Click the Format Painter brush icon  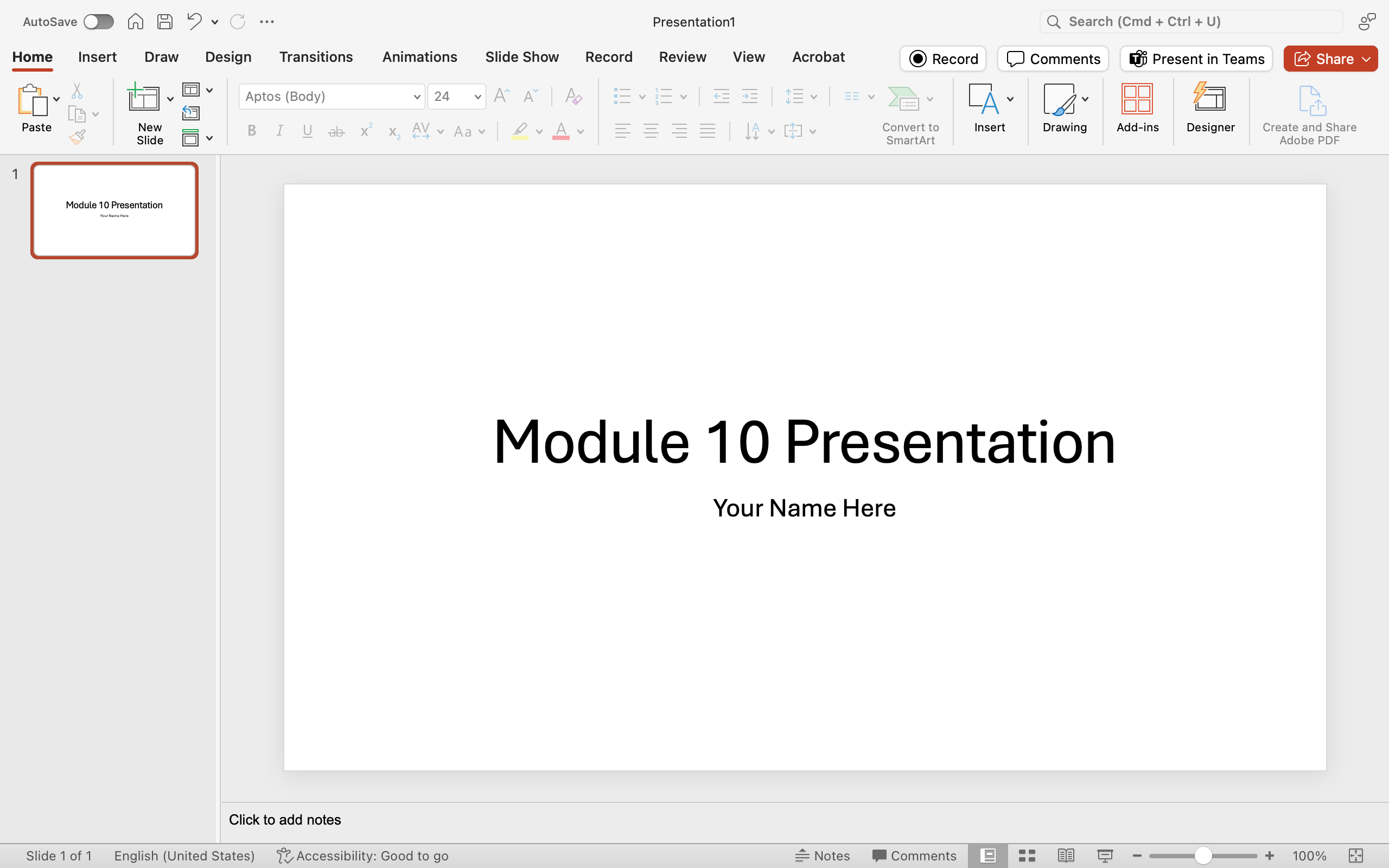tap(78, 137)
